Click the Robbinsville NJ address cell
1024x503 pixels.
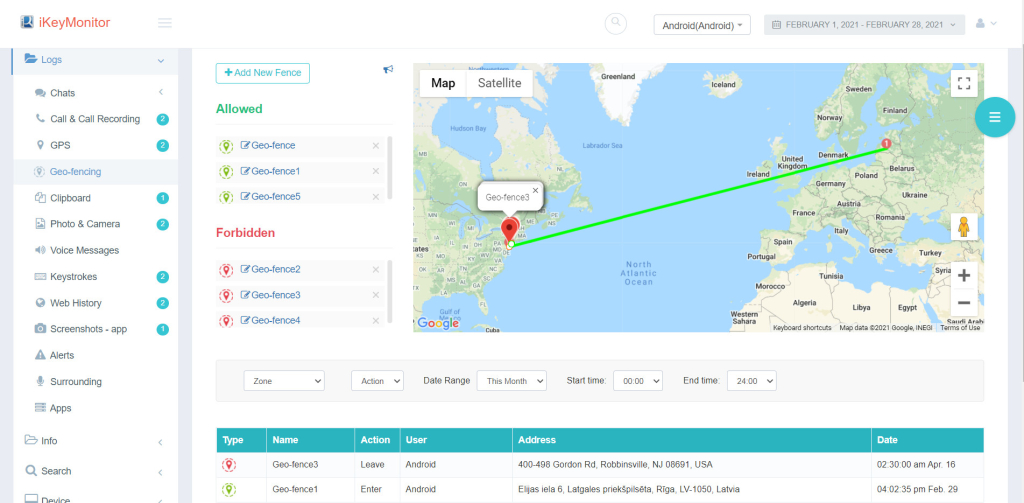[x=692, y=464]
